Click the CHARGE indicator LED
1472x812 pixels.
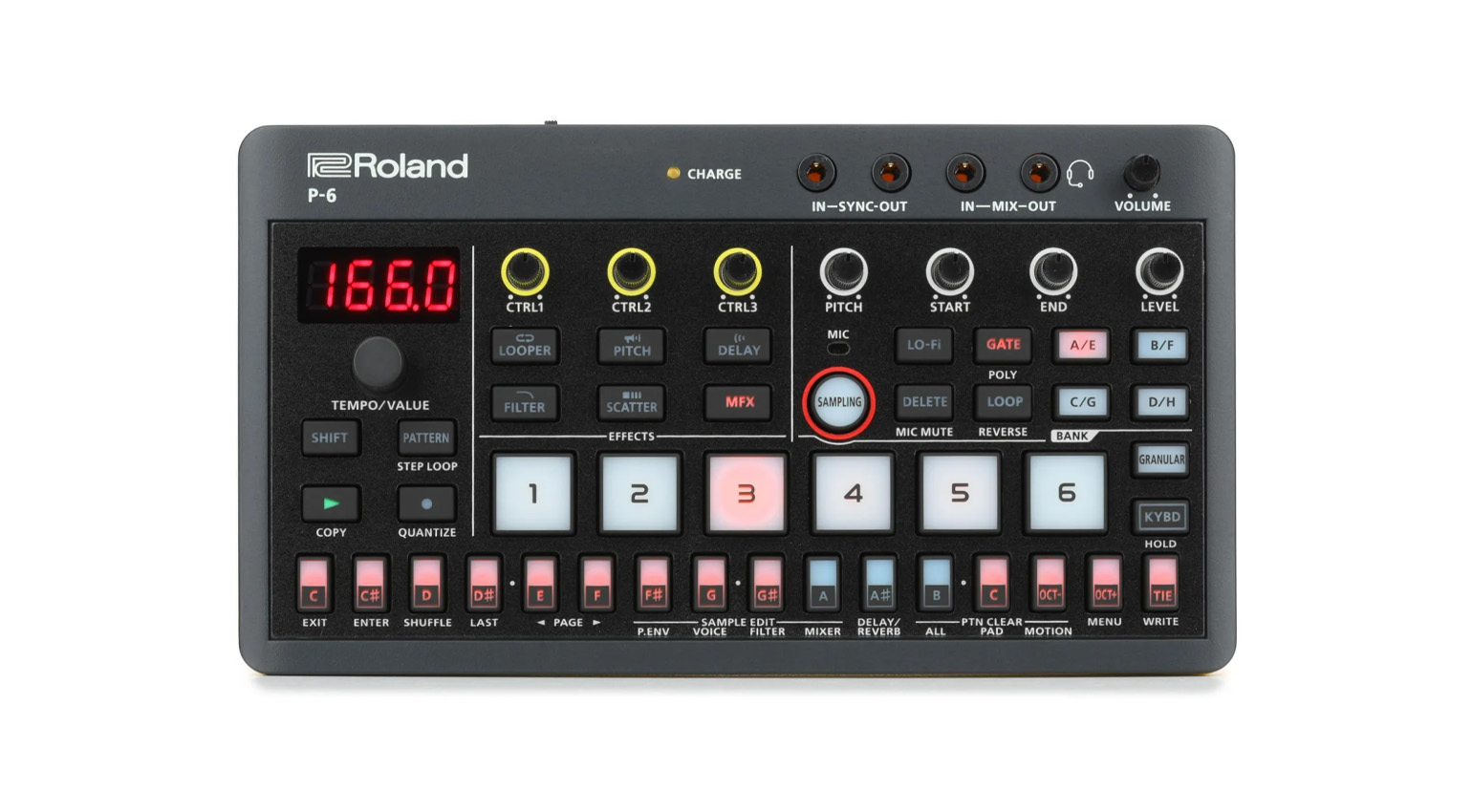pos(673,173)
